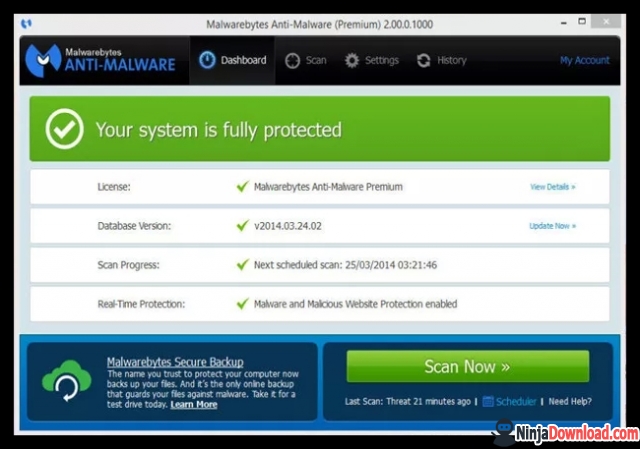The height and width of the screenshot is (449, 640).
Task: Click the Database Version green checkmark
Action: (242, 225)
